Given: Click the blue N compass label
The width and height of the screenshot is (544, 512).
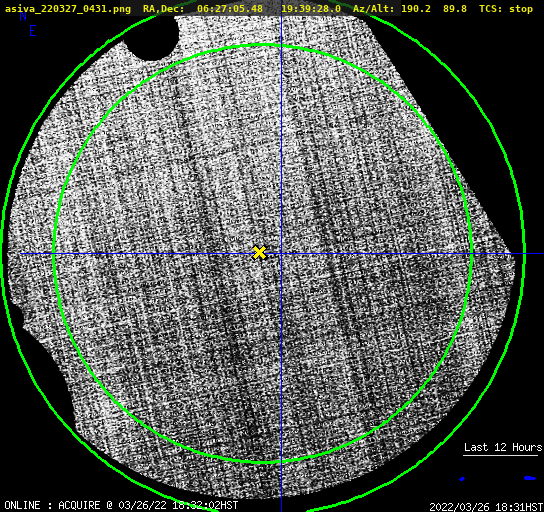Looking at the screenshot, I should (x=23, y=16).
